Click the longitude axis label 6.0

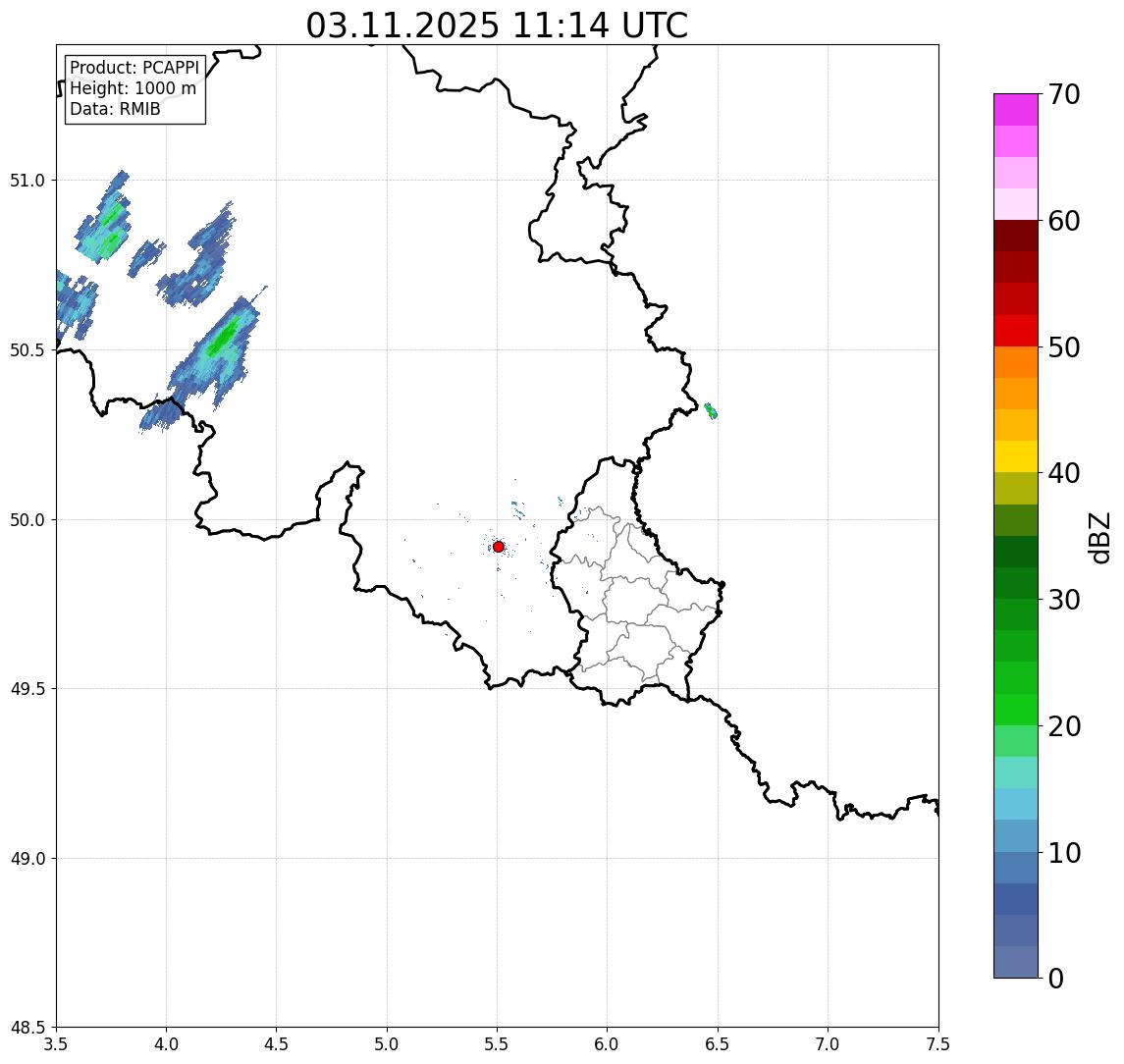point(608,1044)
